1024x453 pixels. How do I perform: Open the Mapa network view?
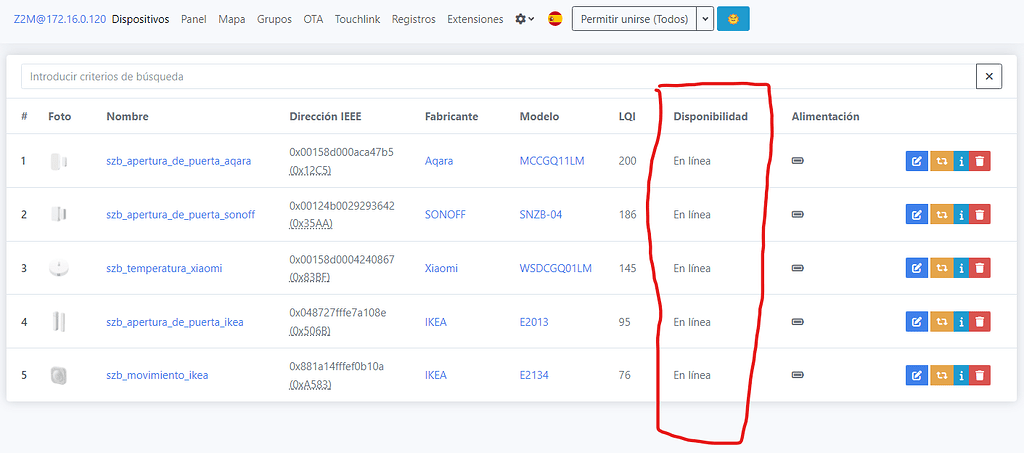(232, 19)
